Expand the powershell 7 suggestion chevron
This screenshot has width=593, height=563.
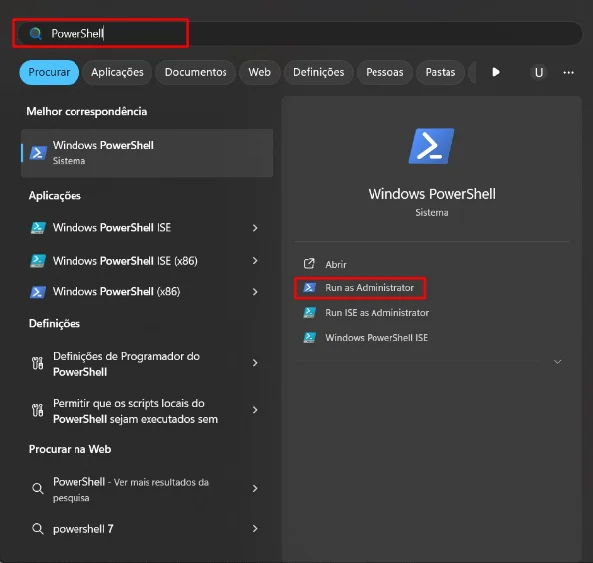click(255, 529)
